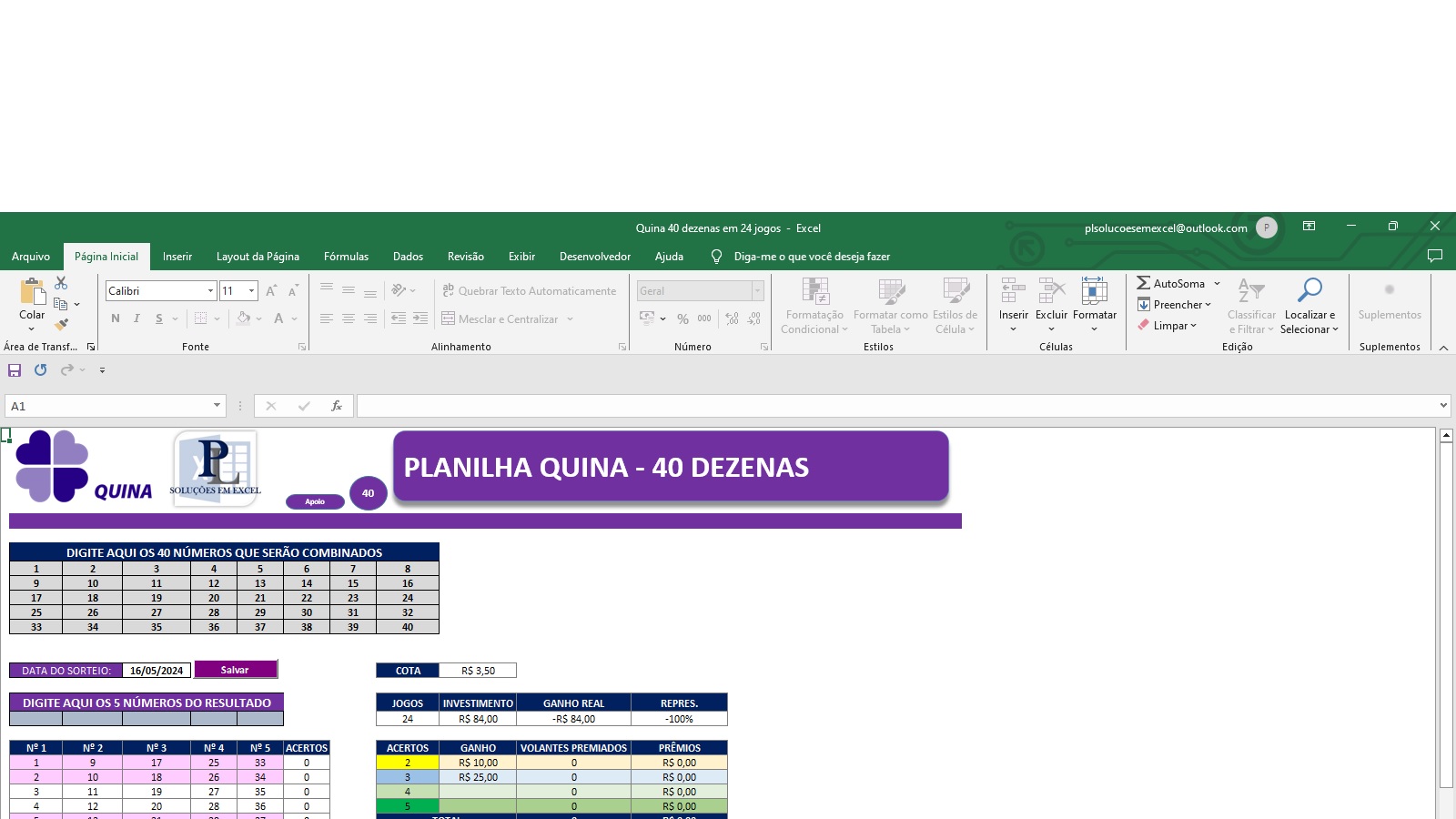Click the decrease indent icon
1456x819 pixels.
pos(399,318)
